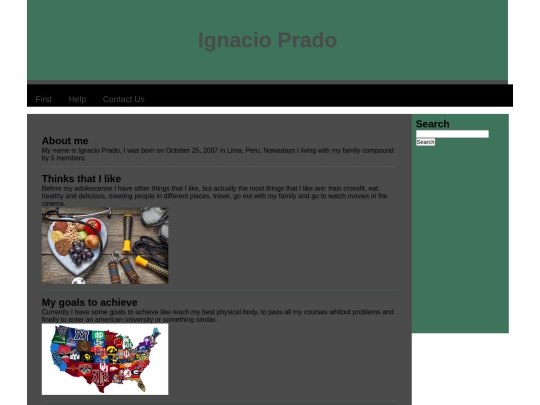Viewport: 540px width, 405px height.
Task: Click paragraph starting 'My name is Ignacio Prado'
Action: click(218, 154)
